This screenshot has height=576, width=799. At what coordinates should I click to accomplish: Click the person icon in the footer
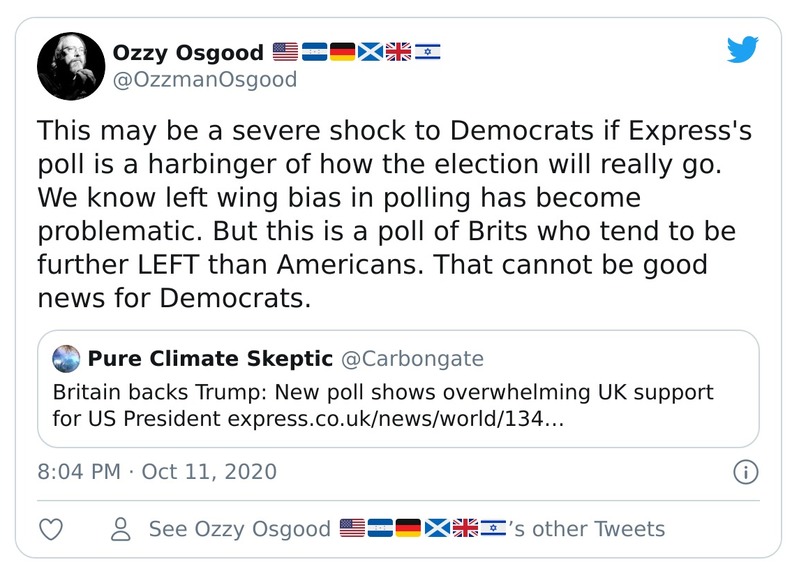(x=121, y=529)
